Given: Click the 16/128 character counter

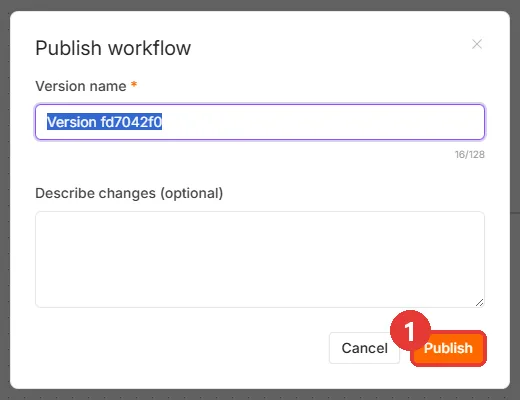Looking at the screenshot, I should pos(470,154).
